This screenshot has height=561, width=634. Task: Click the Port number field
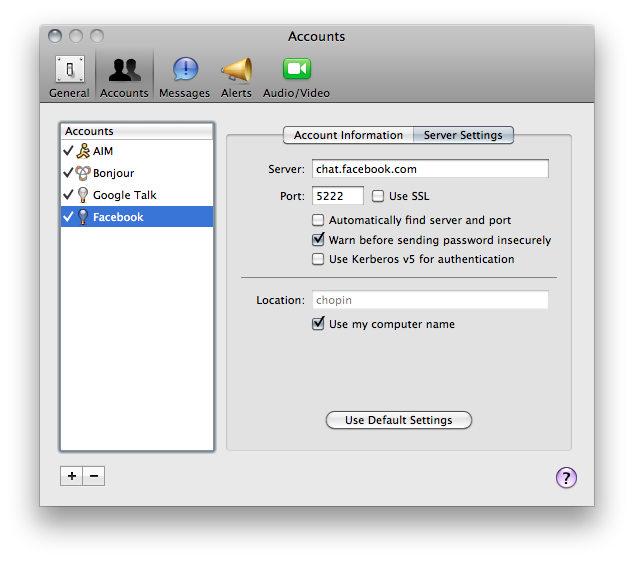click(337, 196)
